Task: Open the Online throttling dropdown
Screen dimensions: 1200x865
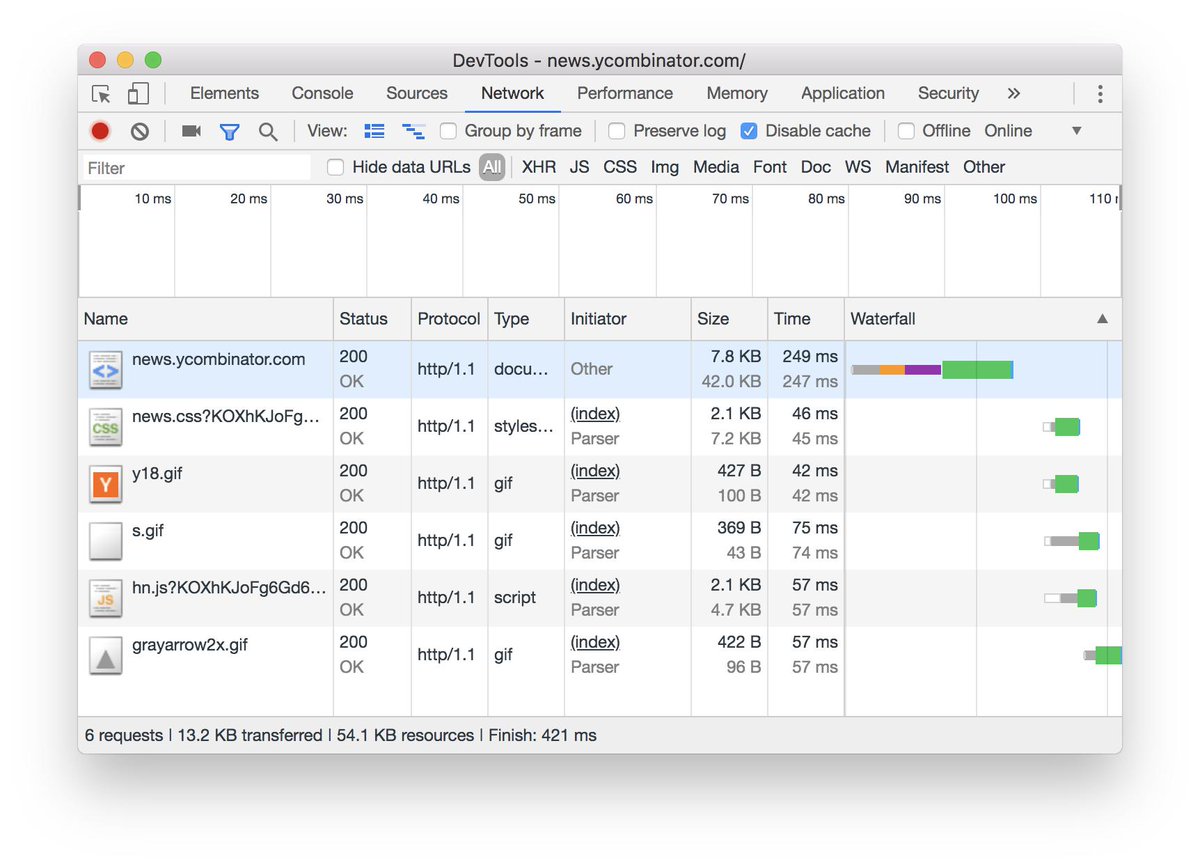Action: click(x=1033, y=131)
